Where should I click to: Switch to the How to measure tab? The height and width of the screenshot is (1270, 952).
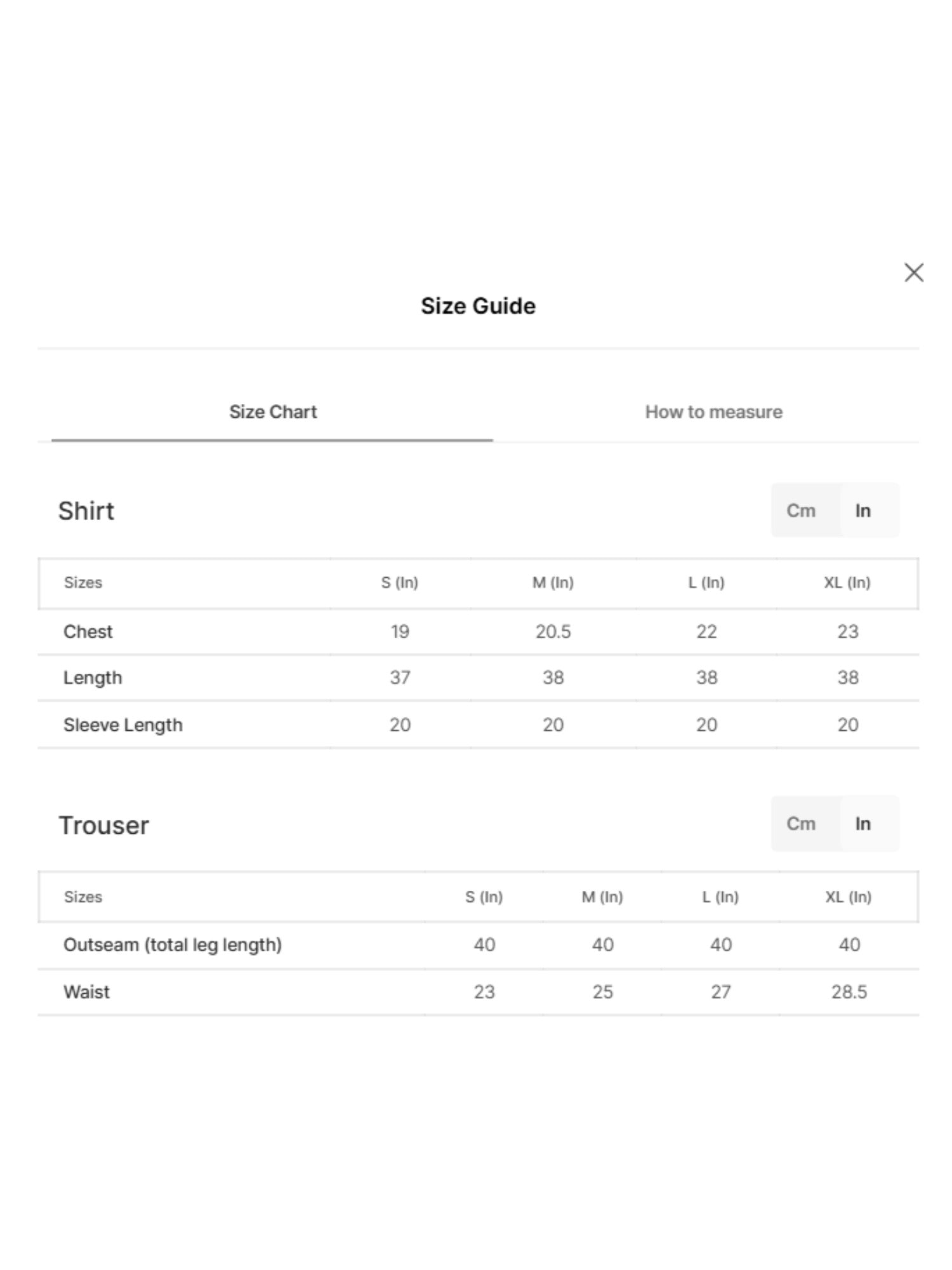pyautogui.click(x=713, y=411)
